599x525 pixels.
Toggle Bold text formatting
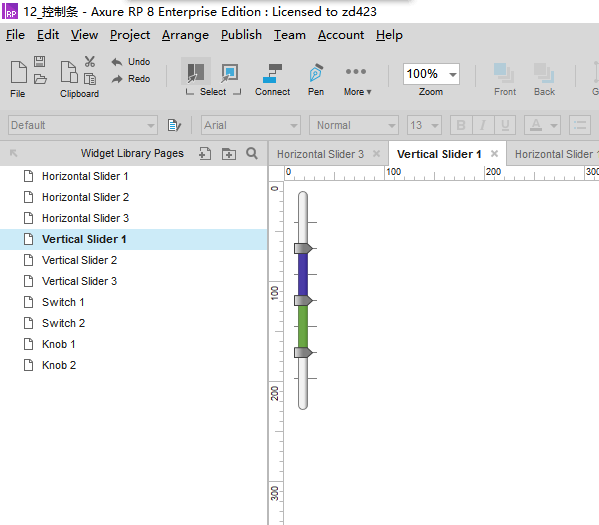(x=461, y=125)
